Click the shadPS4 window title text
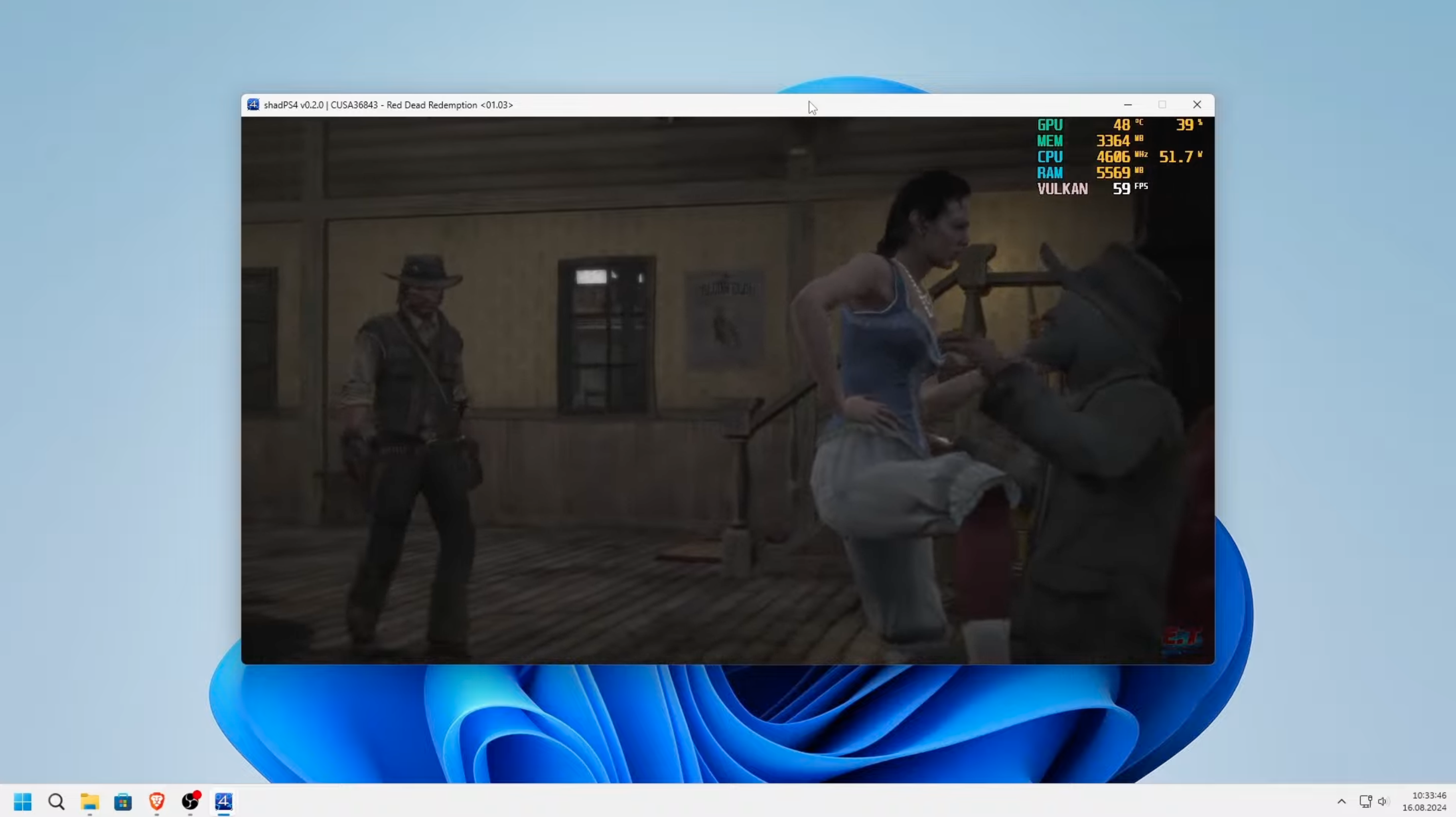 (x=388, y=105)
